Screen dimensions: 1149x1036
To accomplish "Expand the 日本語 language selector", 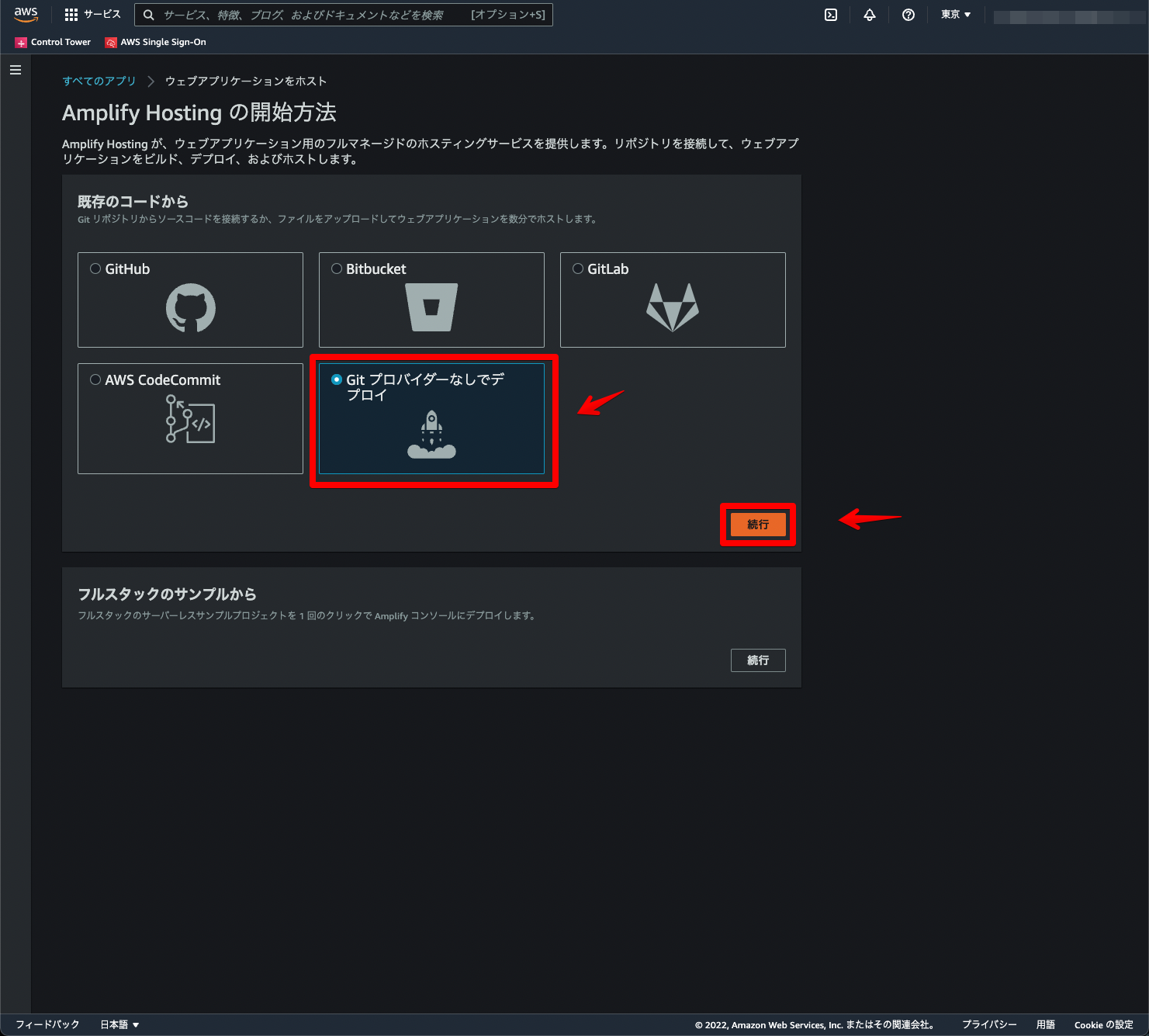I will click(x=119, y=1024).
